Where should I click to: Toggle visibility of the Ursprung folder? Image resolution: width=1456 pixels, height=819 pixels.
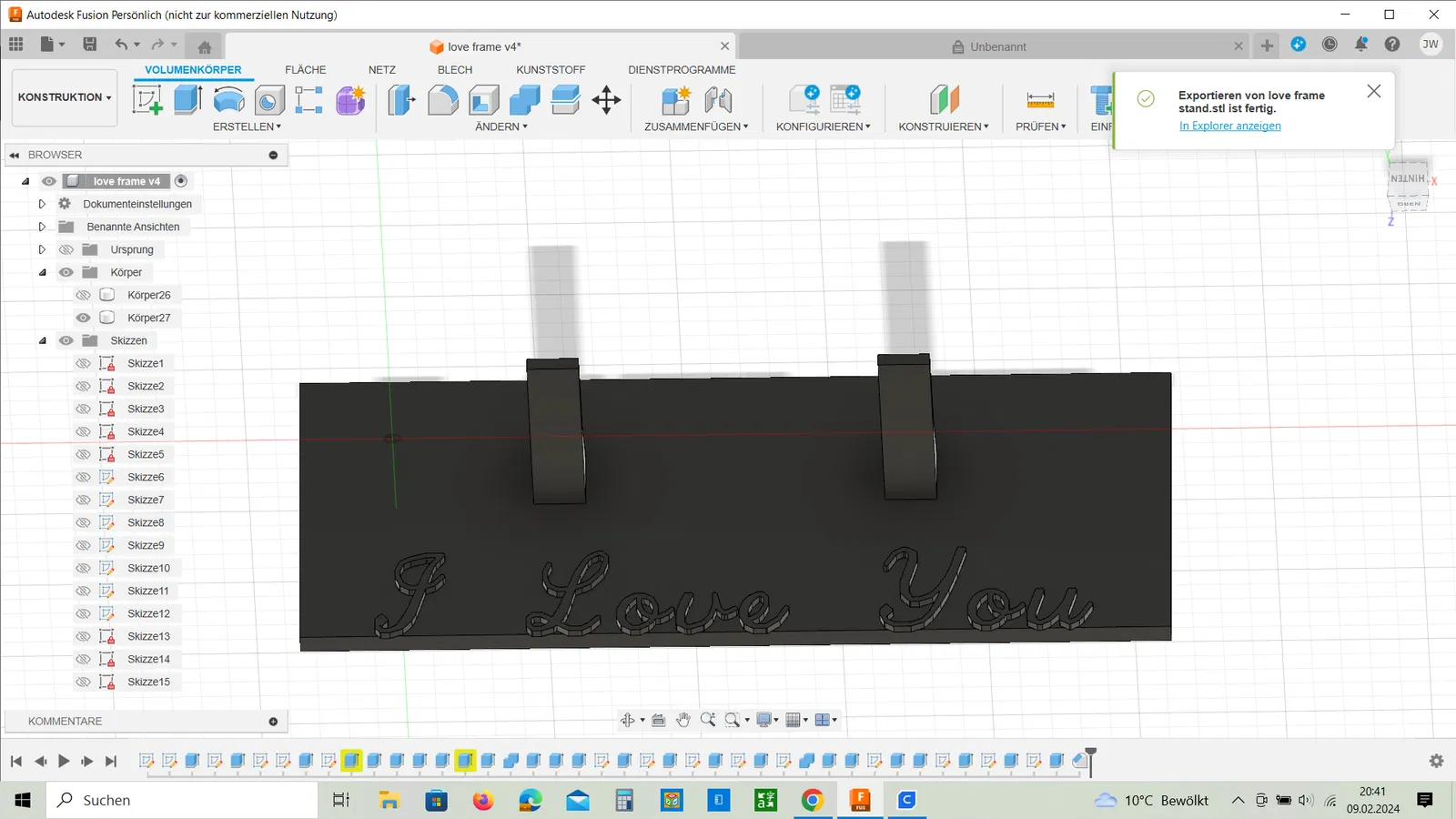click(66, 249)
